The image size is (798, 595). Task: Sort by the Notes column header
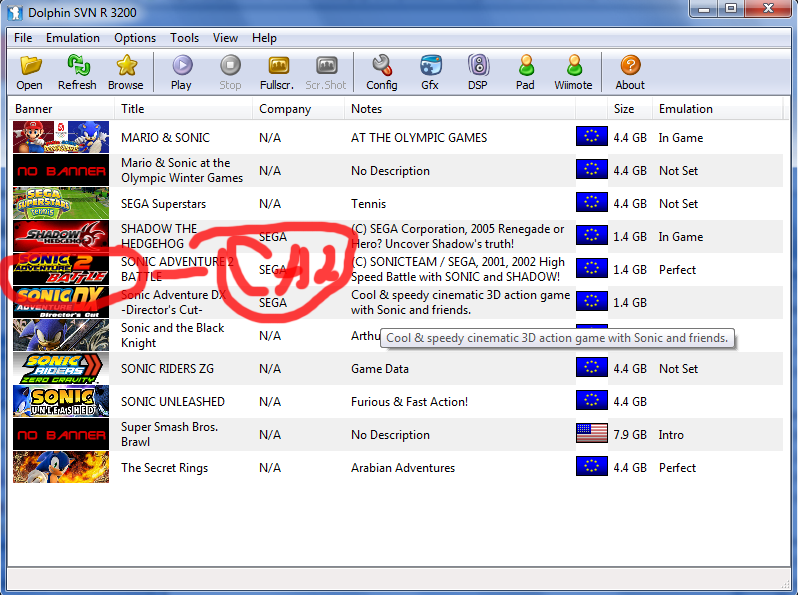(460, 109)
